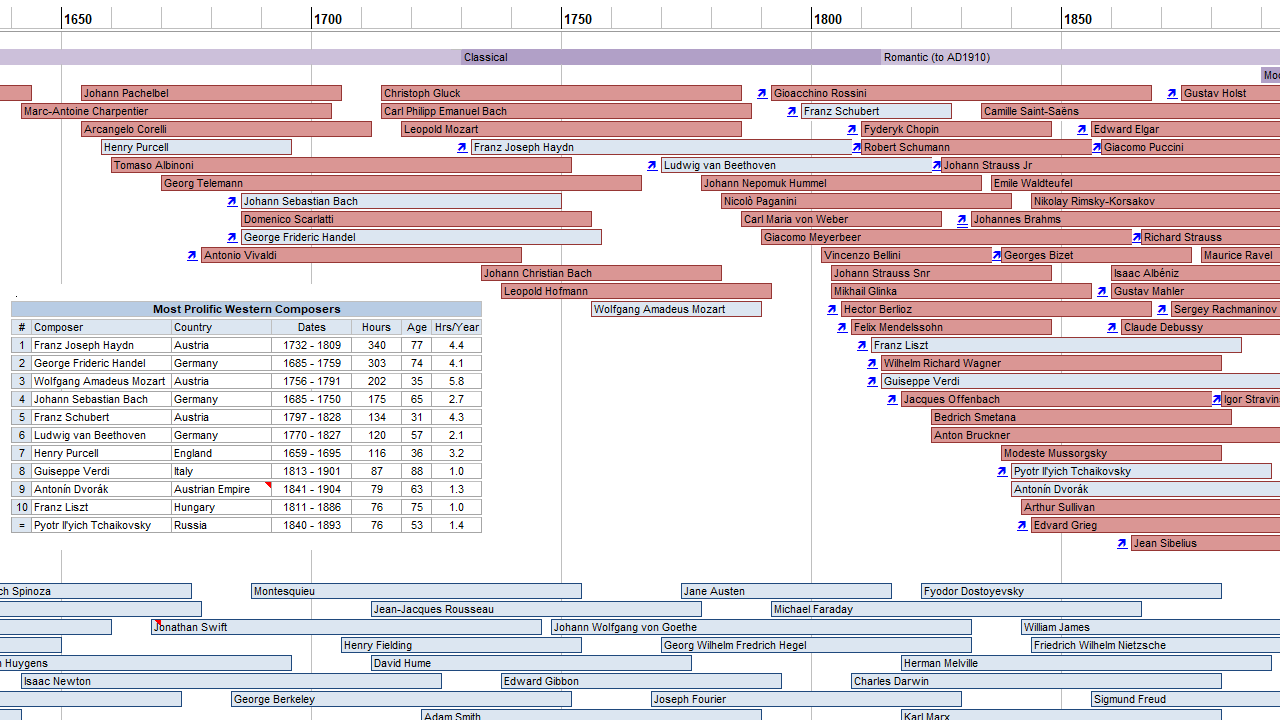Open link icon next to Jean Sibelius
Viewport: 1280px width, 720px height.
click(x=1122, y=543)
